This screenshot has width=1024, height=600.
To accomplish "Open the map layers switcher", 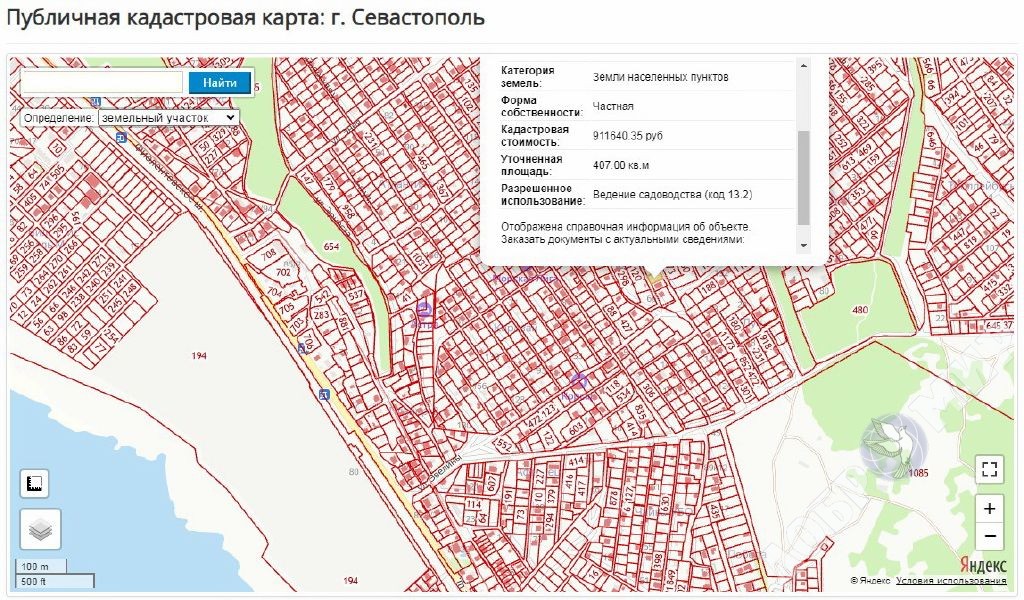I will tap(40, 529).
